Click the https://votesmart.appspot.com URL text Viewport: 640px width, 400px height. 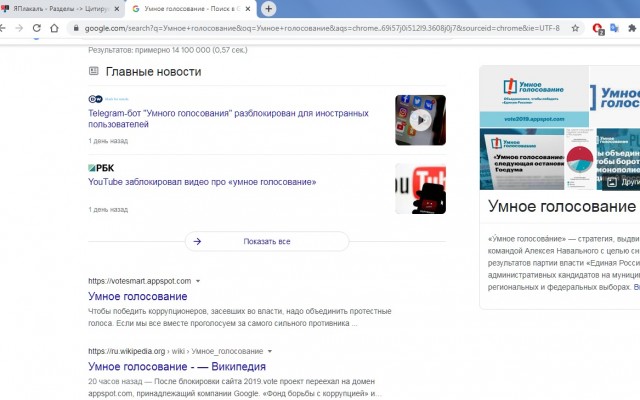(x=140, y=281)
